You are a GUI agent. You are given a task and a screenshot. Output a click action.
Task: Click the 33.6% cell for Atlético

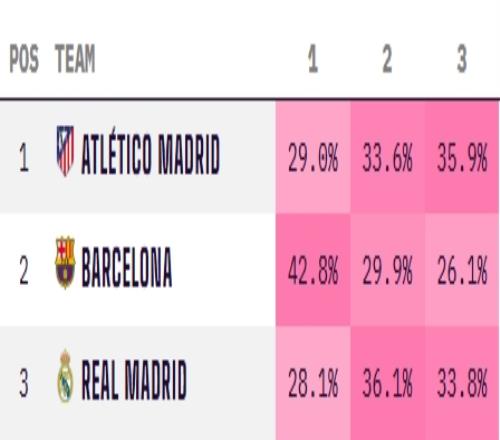[x=388, y=157]
